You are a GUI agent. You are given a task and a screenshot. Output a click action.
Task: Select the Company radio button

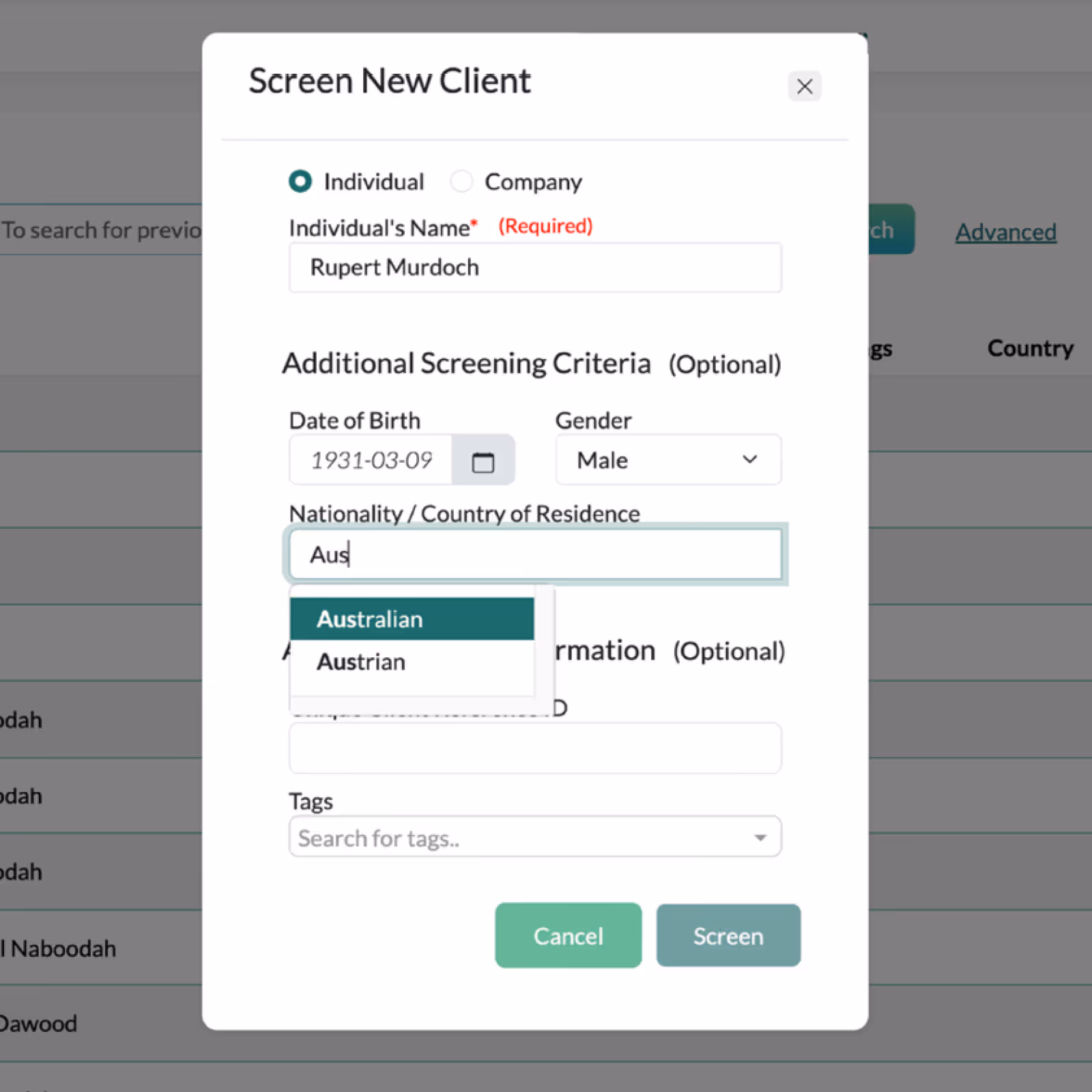tap(461, 182)
